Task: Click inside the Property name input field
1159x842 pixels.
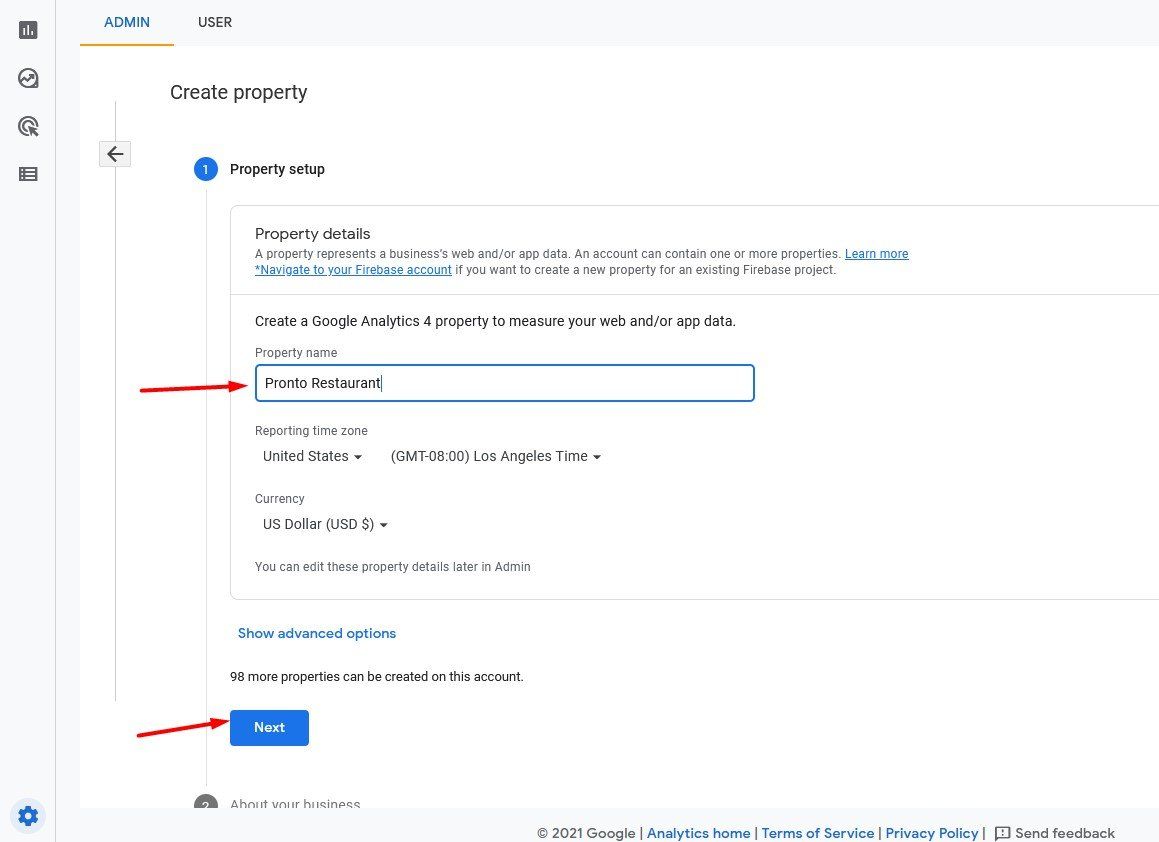Action: [x=504, y=383]
